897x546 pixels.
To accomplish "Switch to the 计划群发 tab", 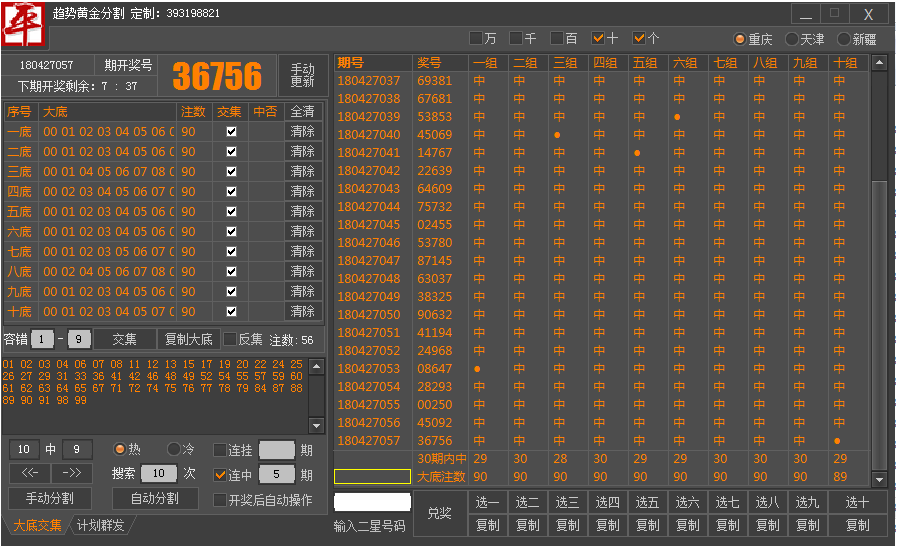I will [101, 525].
